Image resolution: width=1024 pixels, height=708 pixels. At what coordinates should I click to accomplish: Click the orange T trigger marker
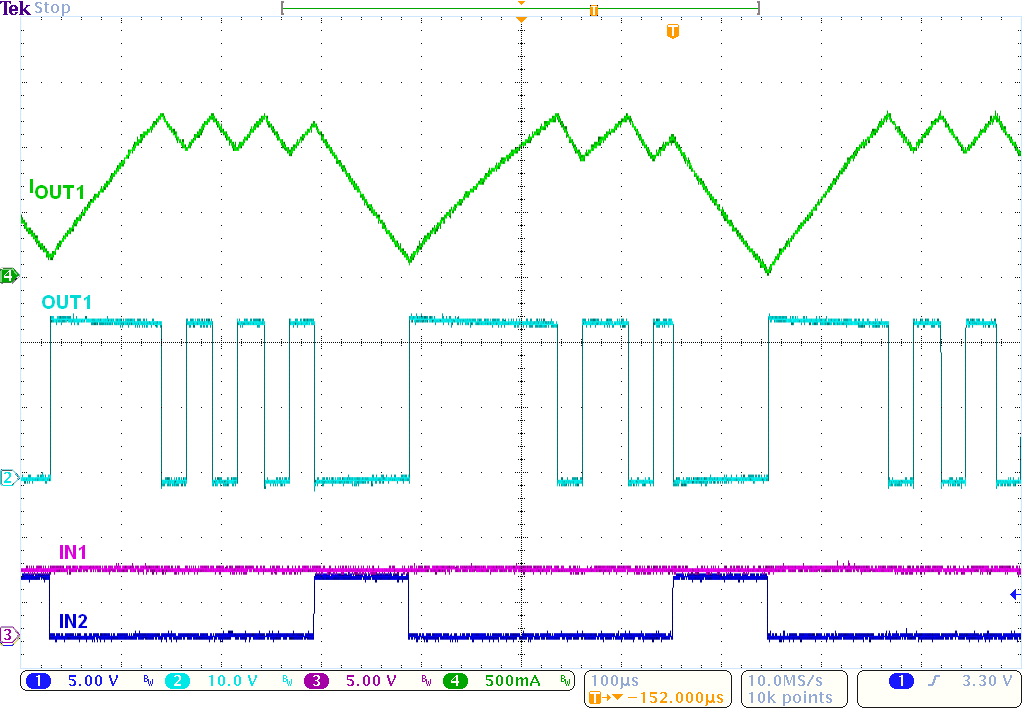673,31
